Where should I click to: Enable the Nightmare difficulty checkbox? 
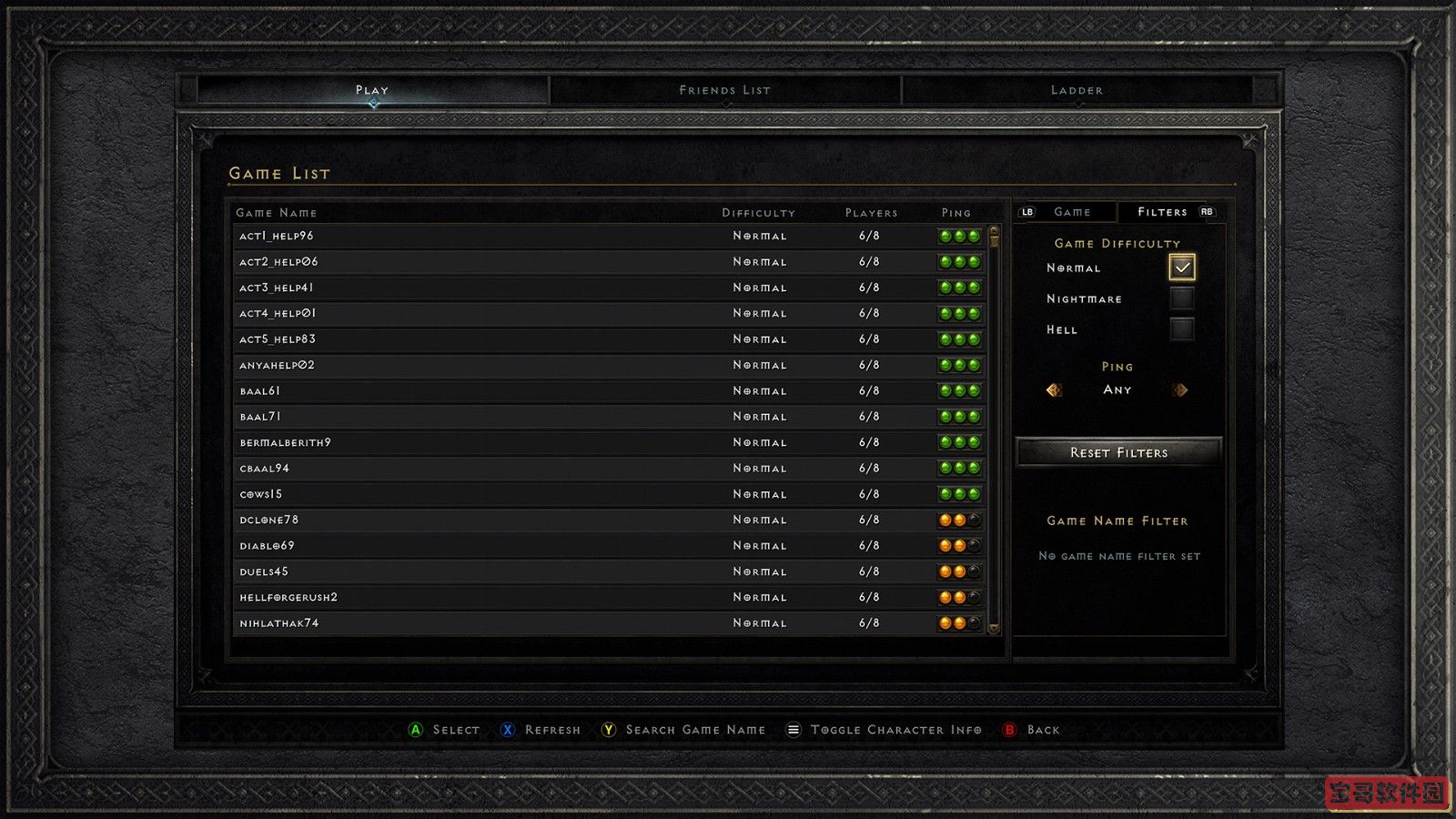coord(1182,298)
